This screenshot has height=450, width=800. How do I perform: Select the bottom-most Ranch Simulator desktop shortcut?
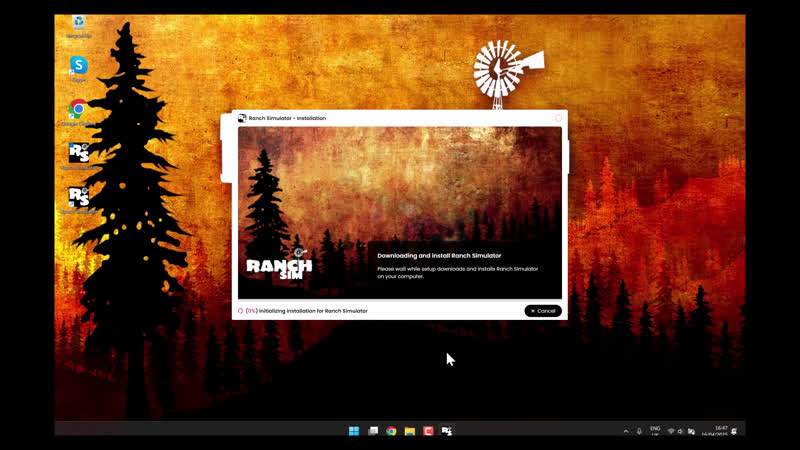point(79,200)
